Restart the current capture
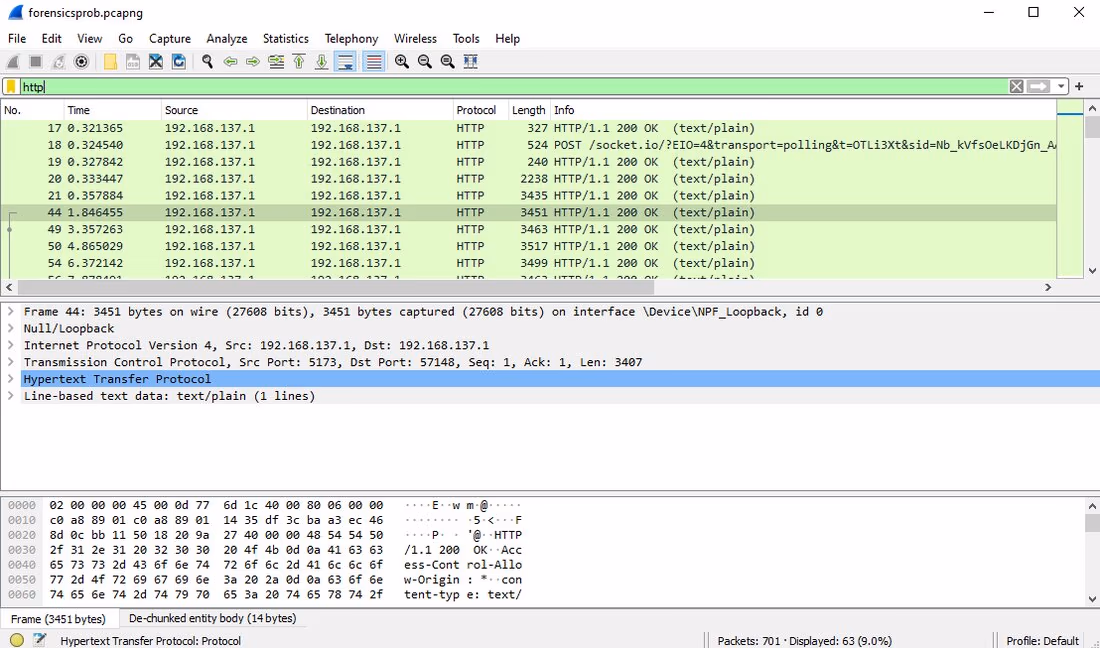Screen dimensions: 1100x648 [59, 62]
